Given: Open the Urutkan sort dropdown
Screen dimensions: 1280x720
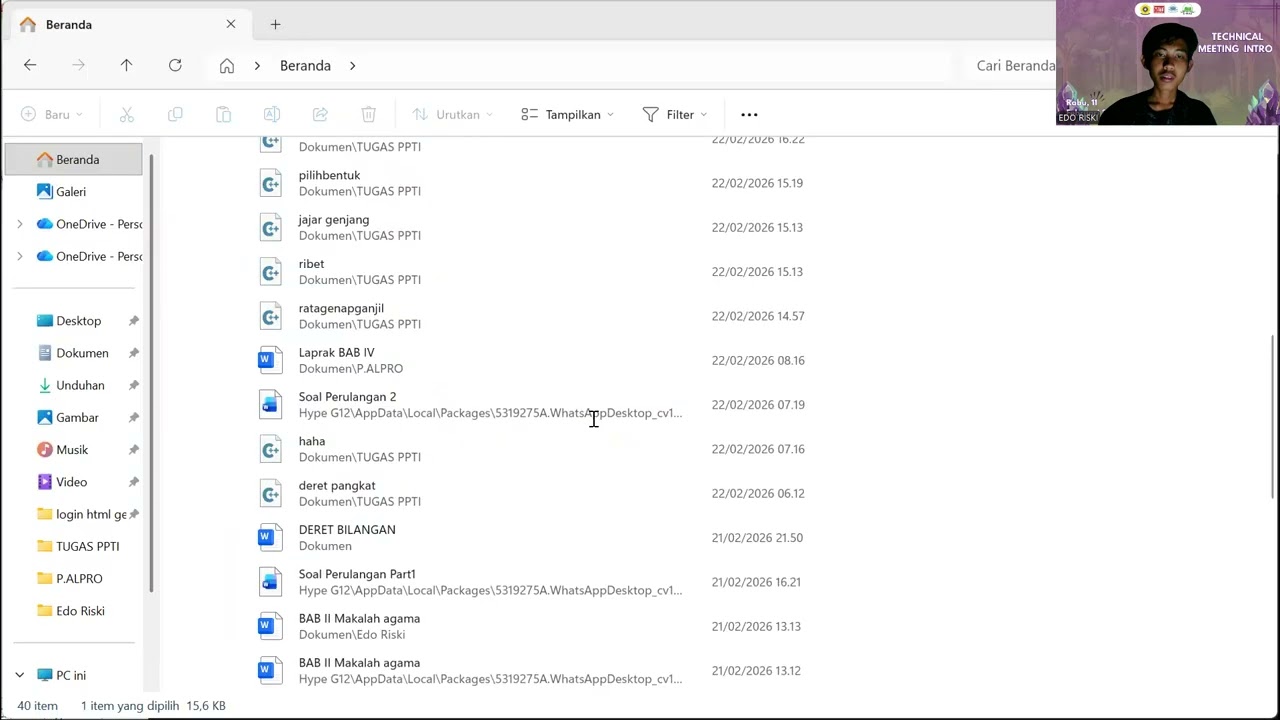Looking at the screenshot, I should (453, 114).
